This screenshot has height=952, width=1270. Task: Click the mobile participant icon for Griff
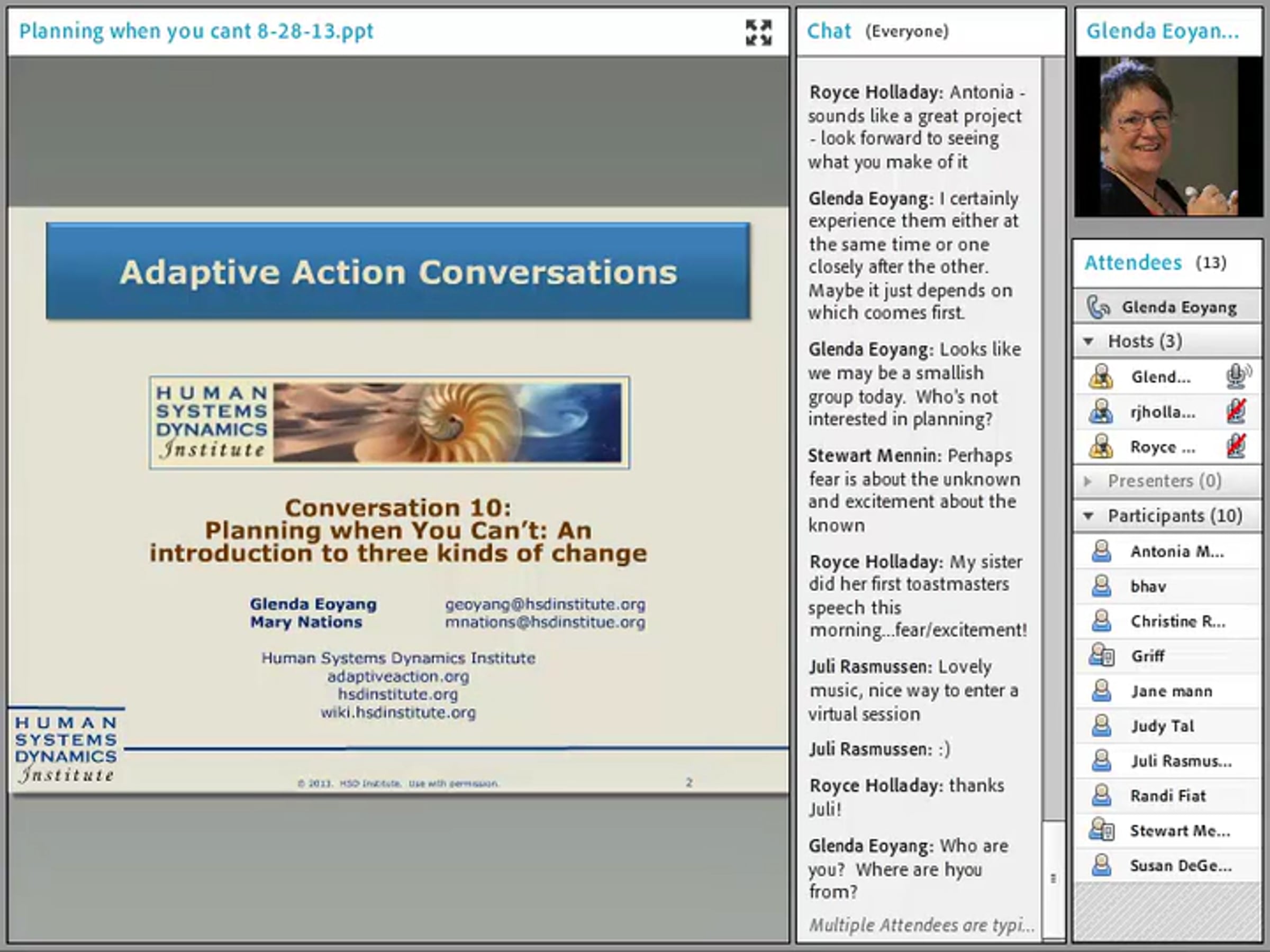[x=1102, y=656]
